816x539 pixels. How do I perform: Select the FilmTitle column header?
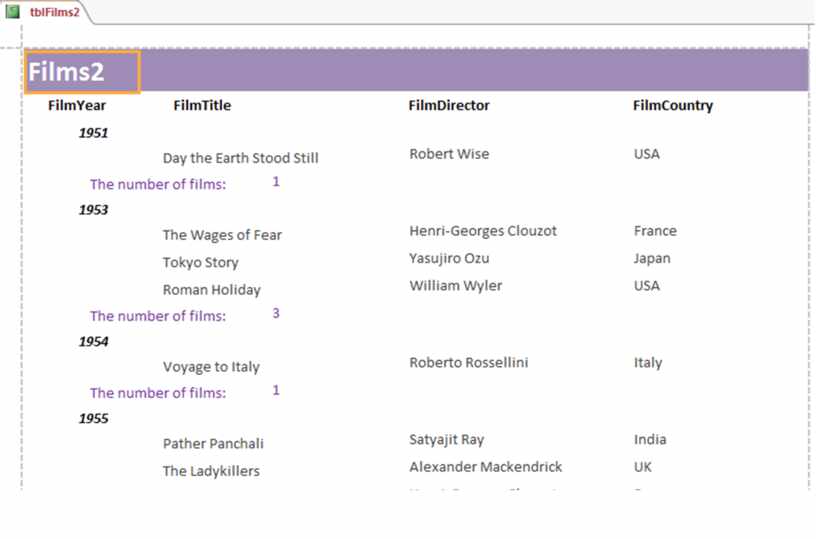pos(202,106)
